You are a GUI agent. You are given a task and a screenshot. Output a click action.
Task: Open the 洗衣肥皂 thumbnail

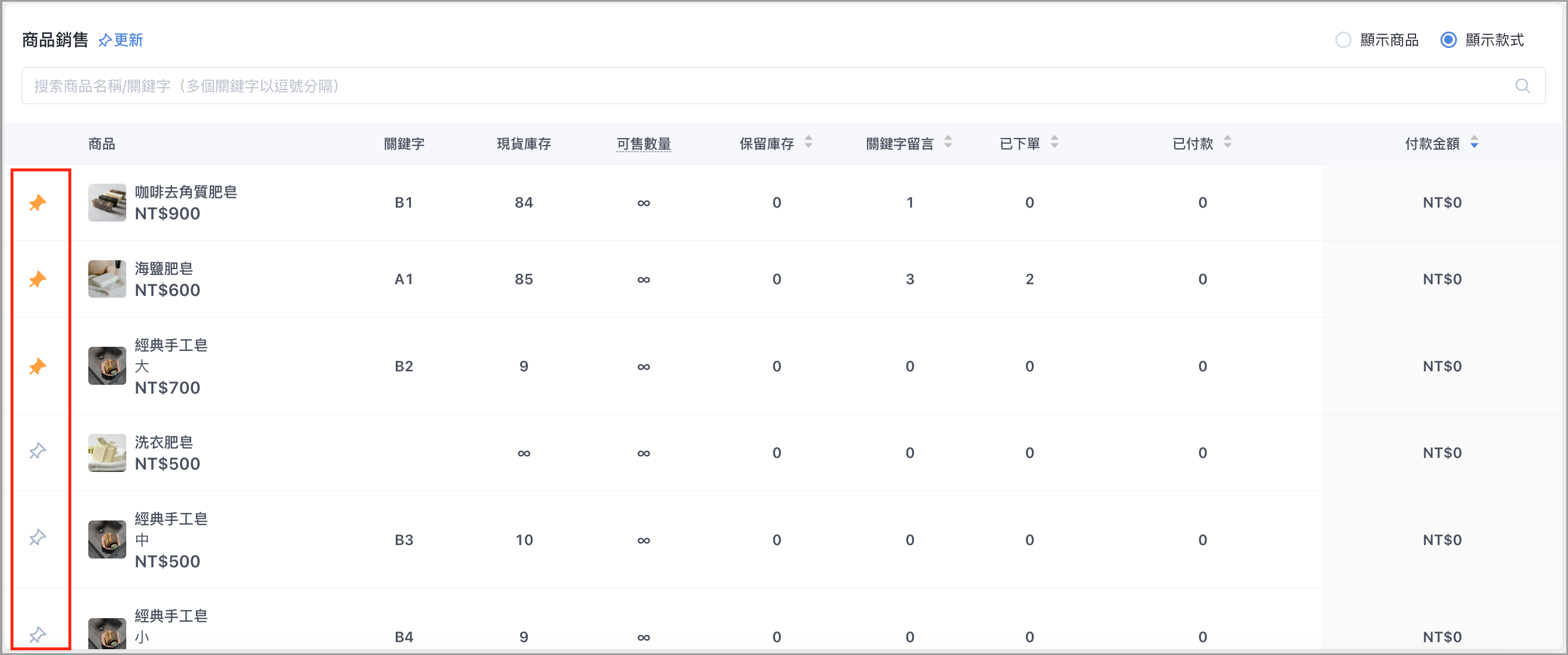107,453
